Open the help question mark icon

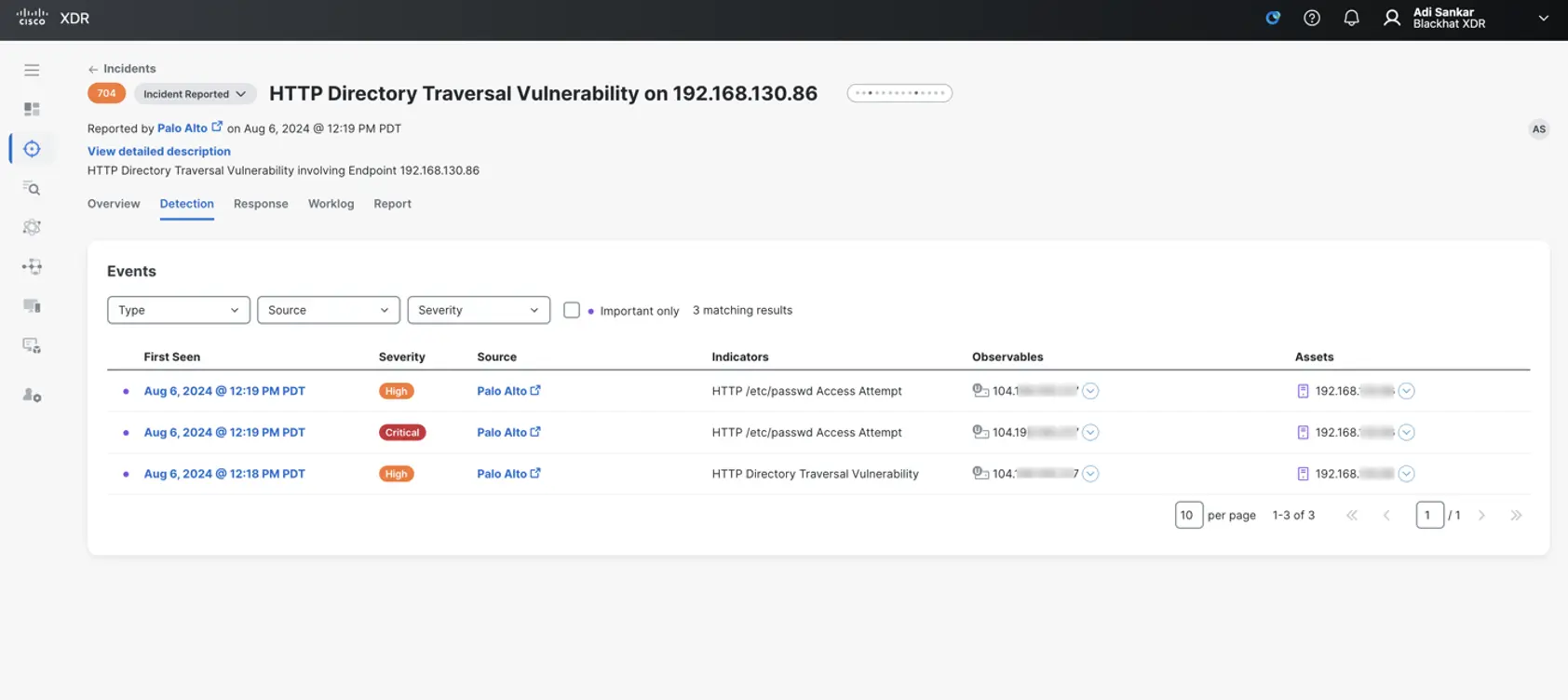(1311, 19)
